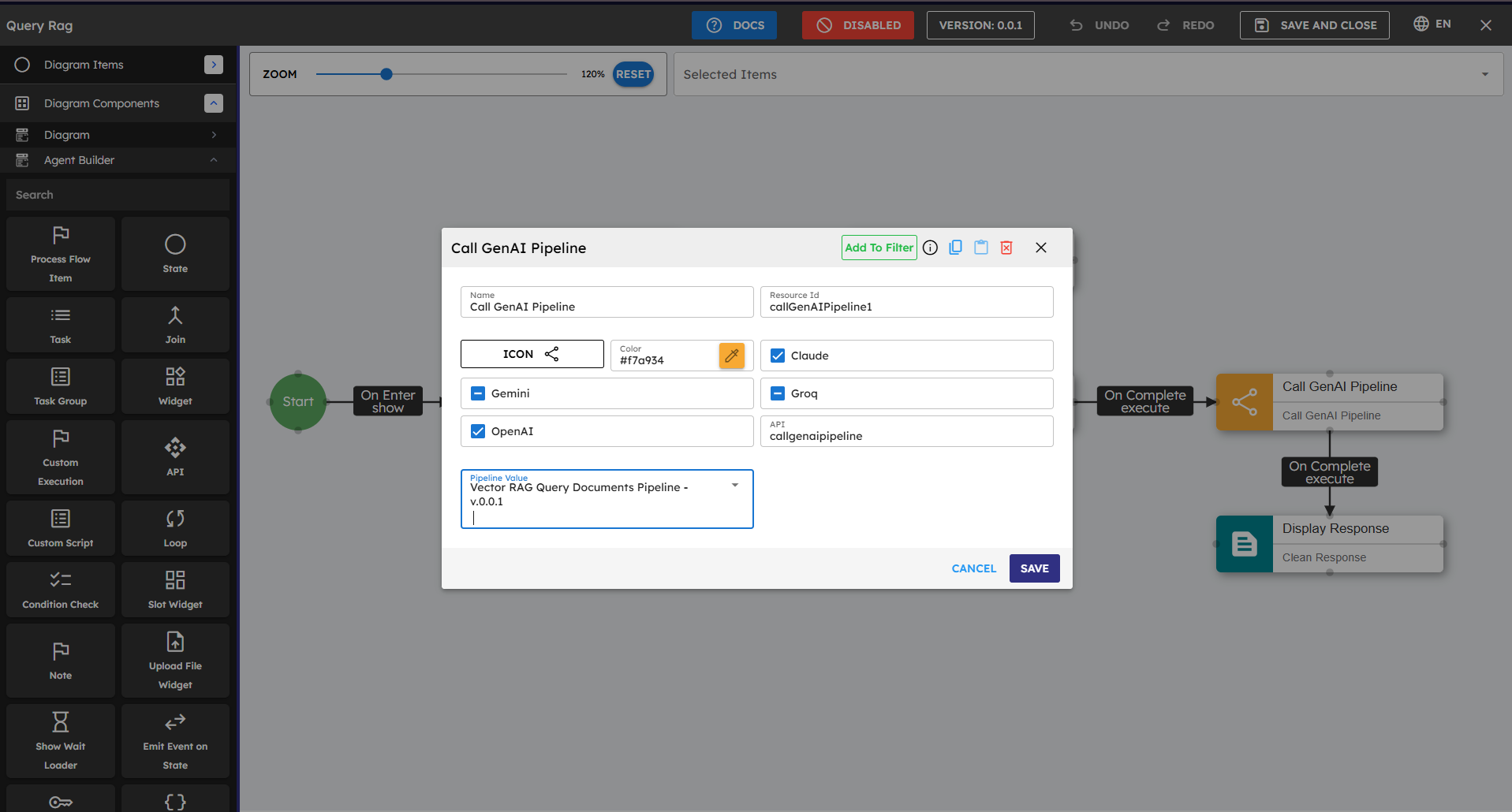Choose the Join component icon
The height and width of the screenshot is (812, 1512).
[x=175, y=325]
